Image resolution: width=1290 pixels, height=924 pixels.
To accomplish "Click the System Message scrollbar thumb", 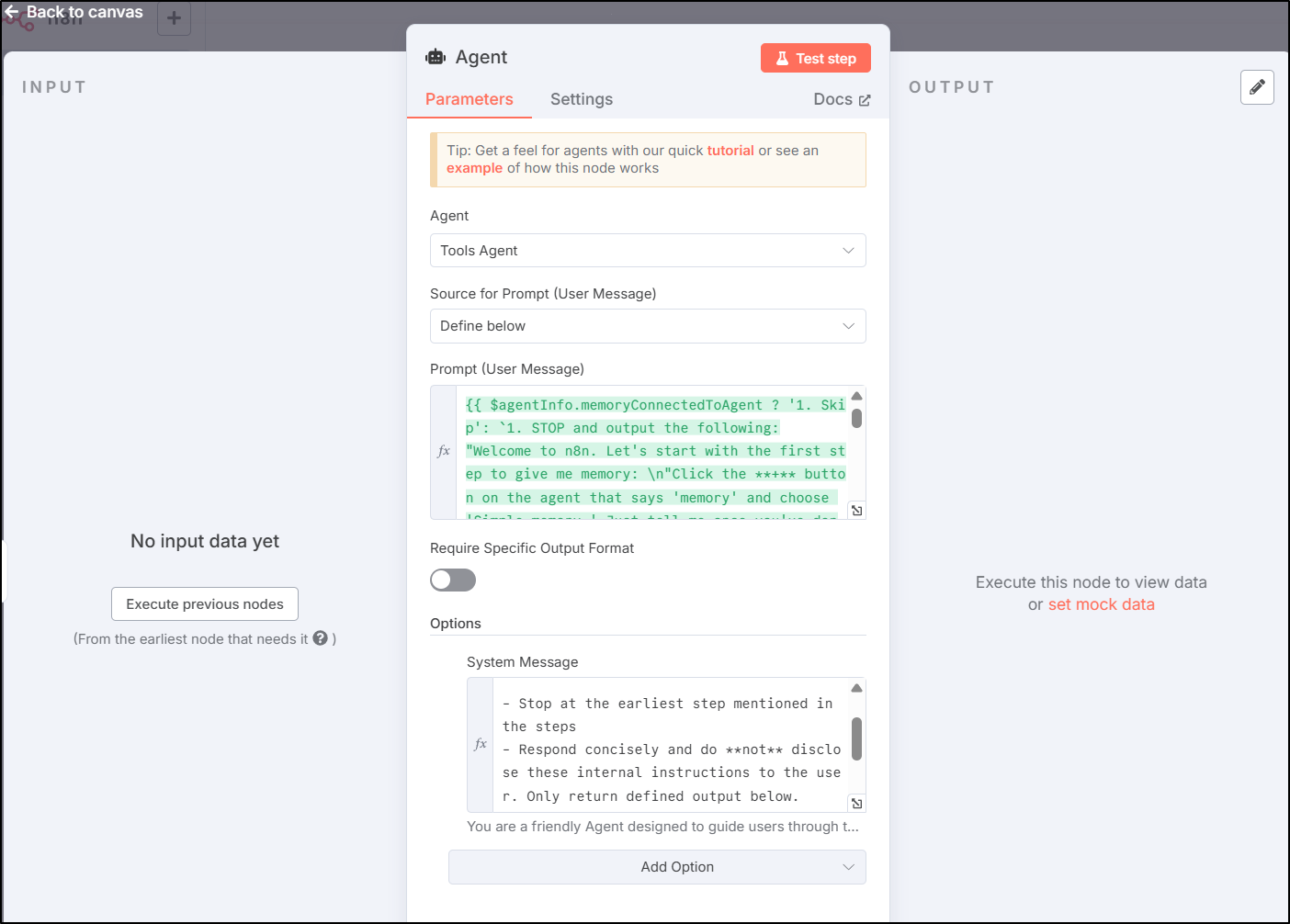I will coord(856,739).
